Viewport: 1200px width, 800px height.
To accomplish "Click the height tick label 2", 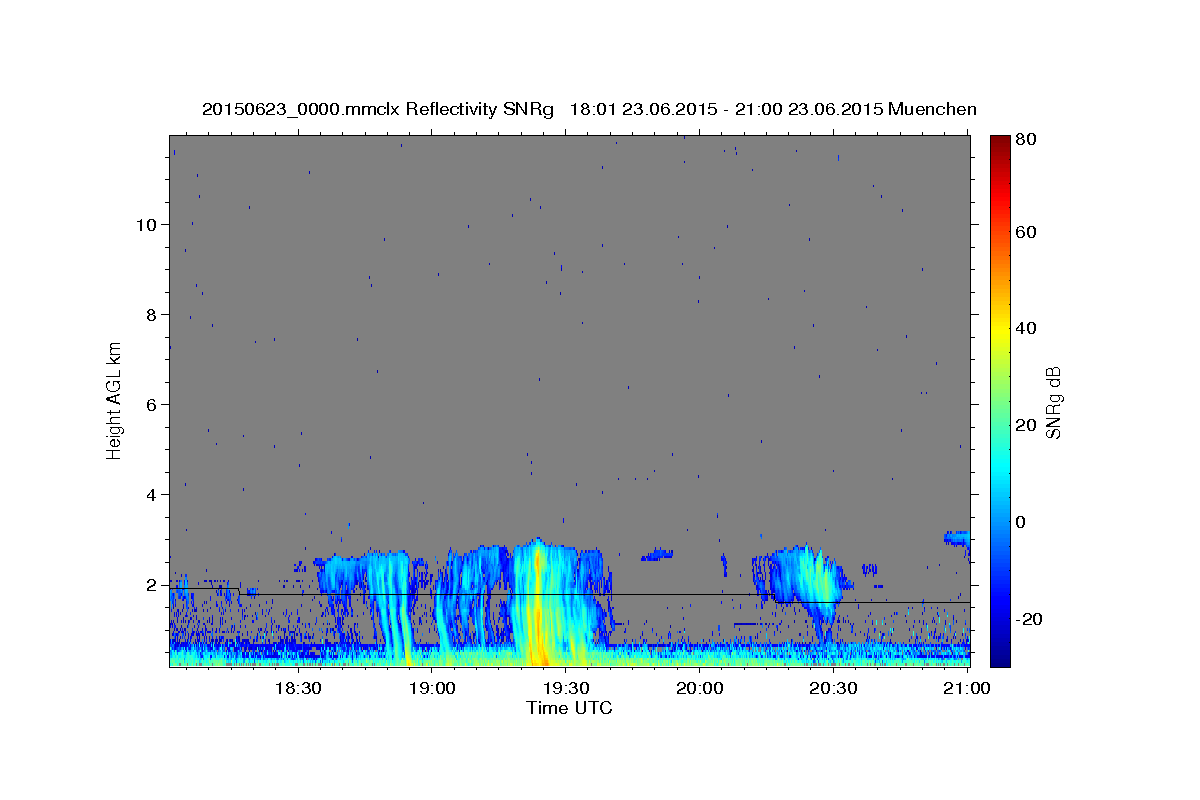I will pos(152,585).
